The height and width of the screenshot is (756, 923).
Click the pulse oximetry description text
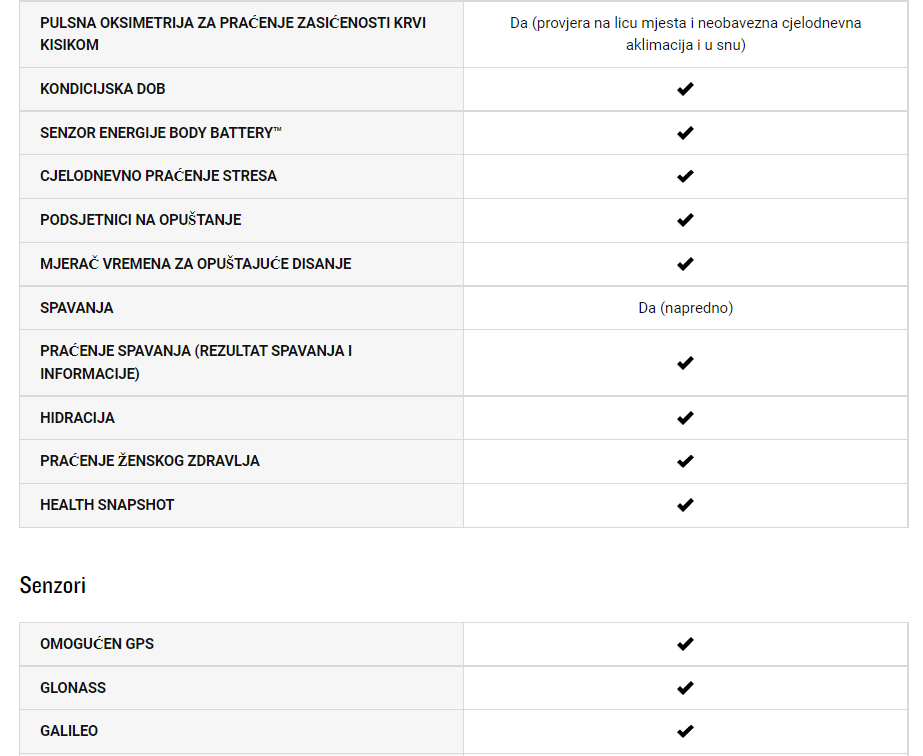coord(686,34)
